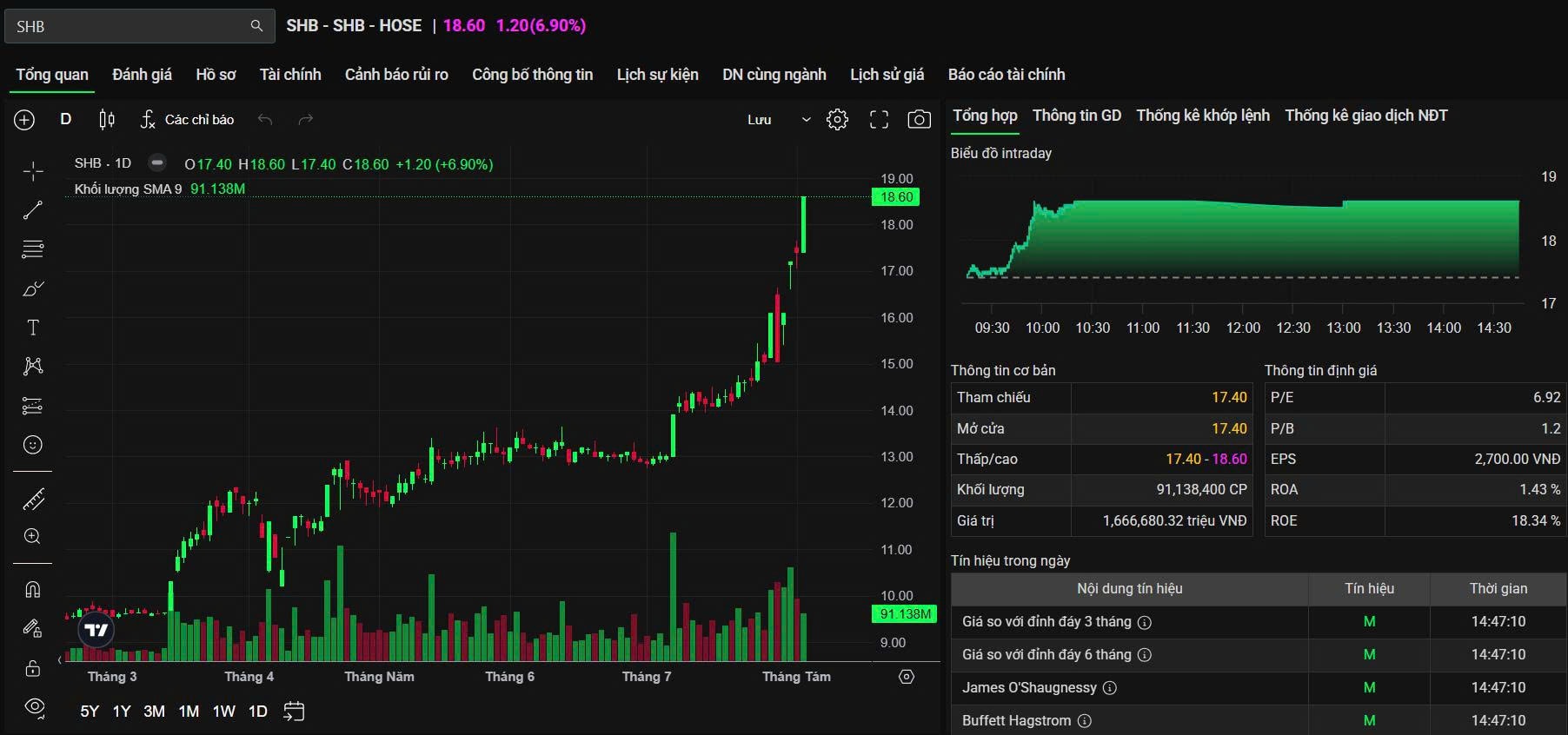
Task: Open info icon for Buffett Hagstrom
Action: click(1085, 721)
